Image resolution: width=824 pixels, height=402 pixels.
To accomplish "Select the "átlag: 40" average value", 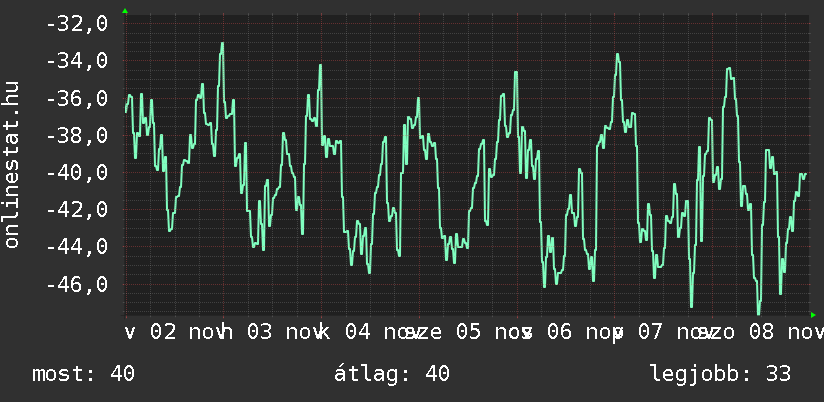I will [x=392, y=374].
